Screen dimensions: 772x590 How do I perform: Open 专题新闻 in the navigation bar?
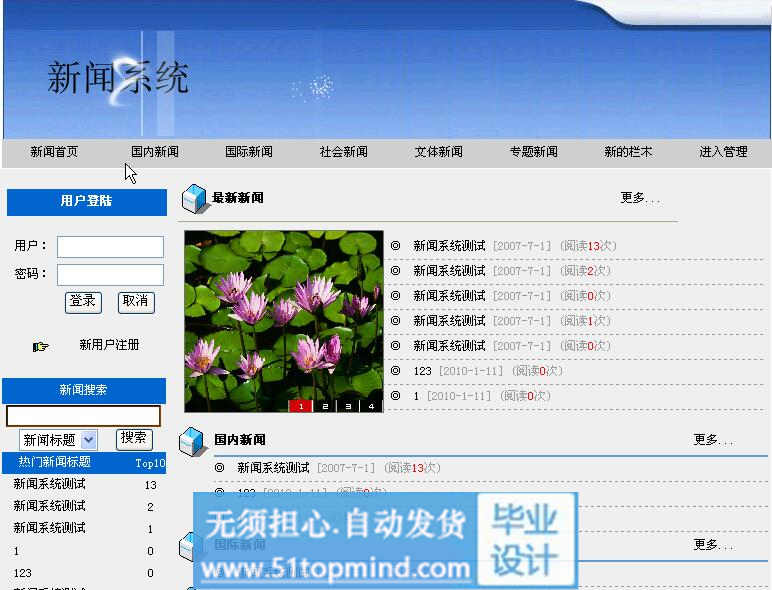pos(534,152)
